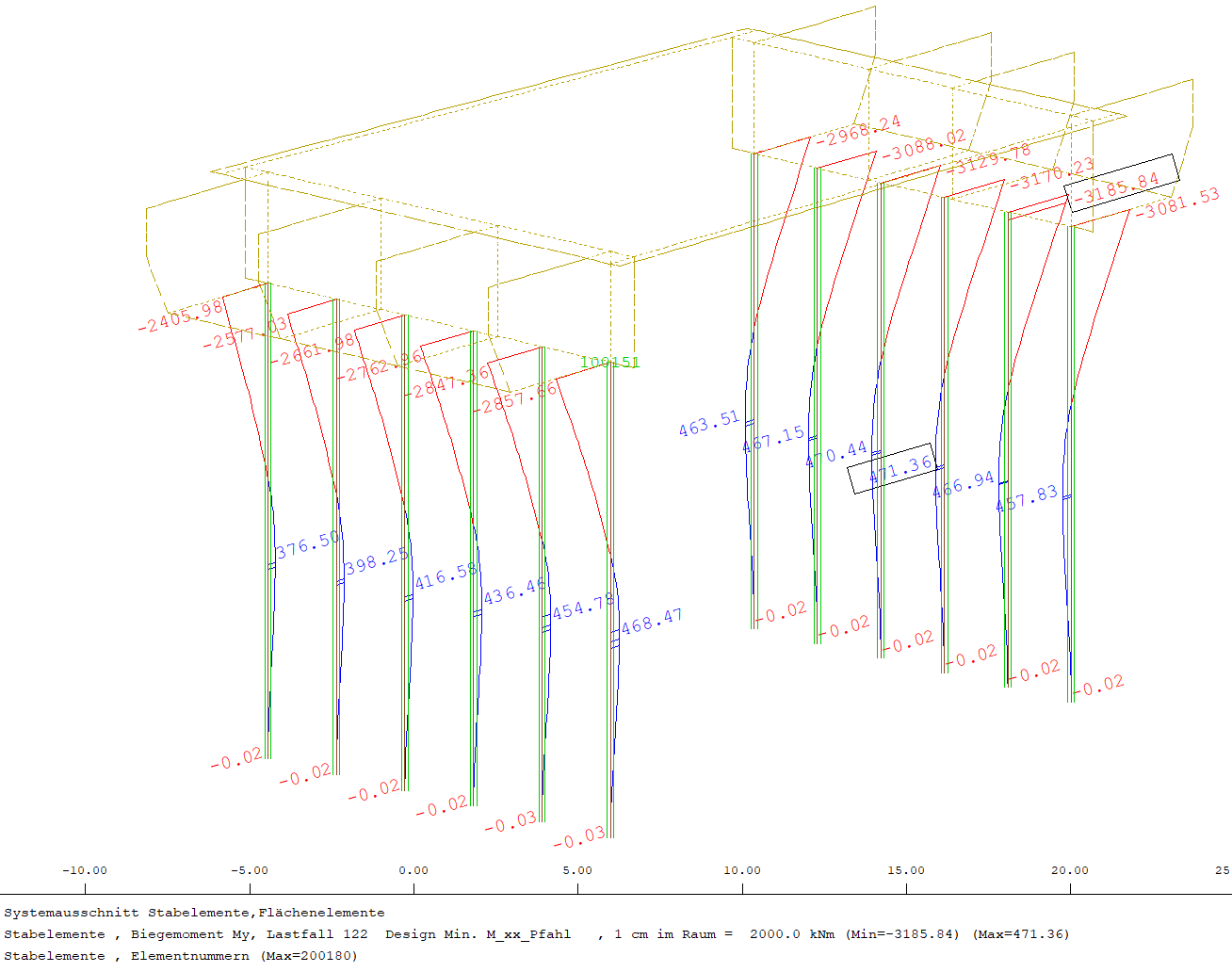This screenshot has width=1232, height=972.
Task: Select the blue value 376.50
Action: pyautogui.click(x=309, y=544)
